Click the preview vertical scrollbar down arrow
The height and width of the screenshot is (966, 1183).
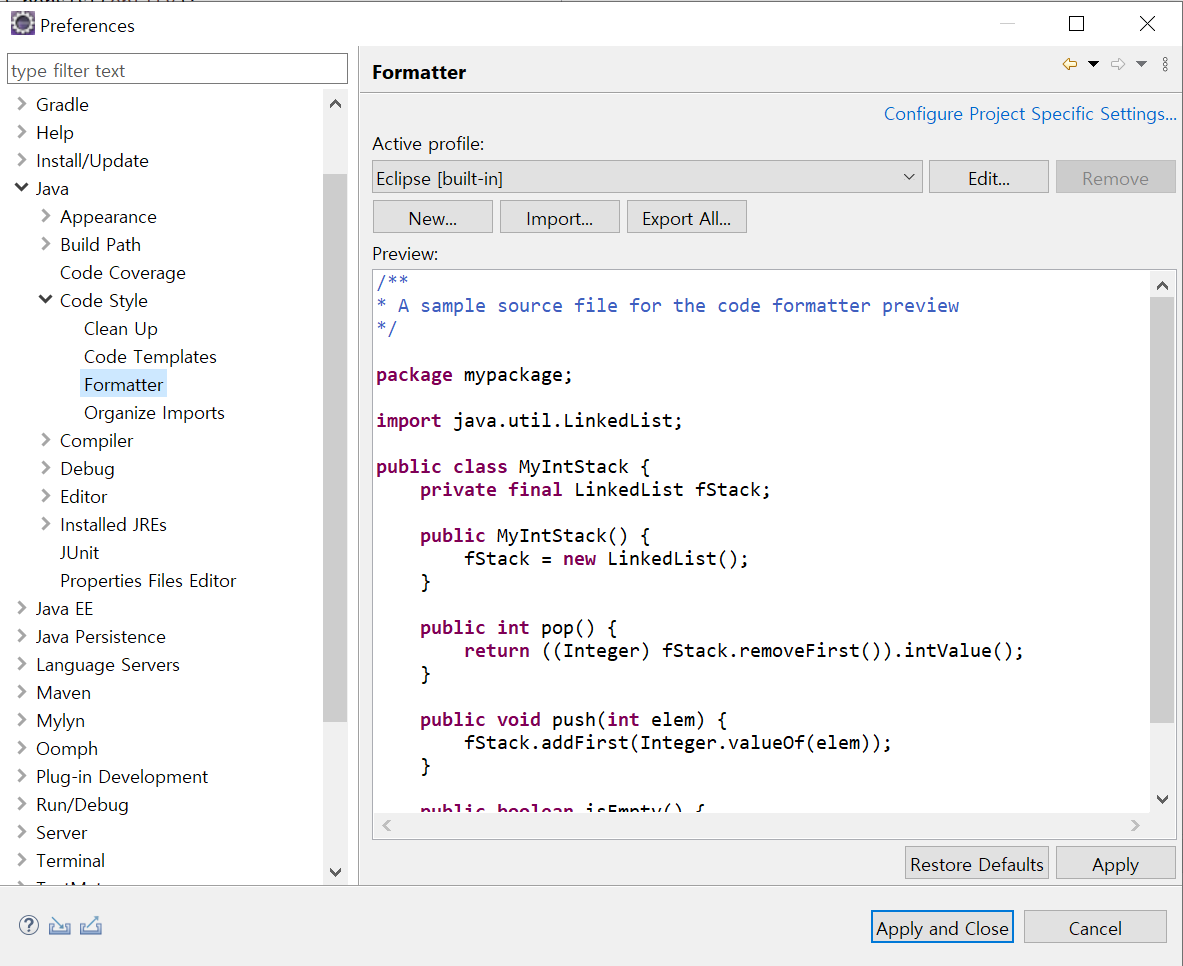[1163, 799]
